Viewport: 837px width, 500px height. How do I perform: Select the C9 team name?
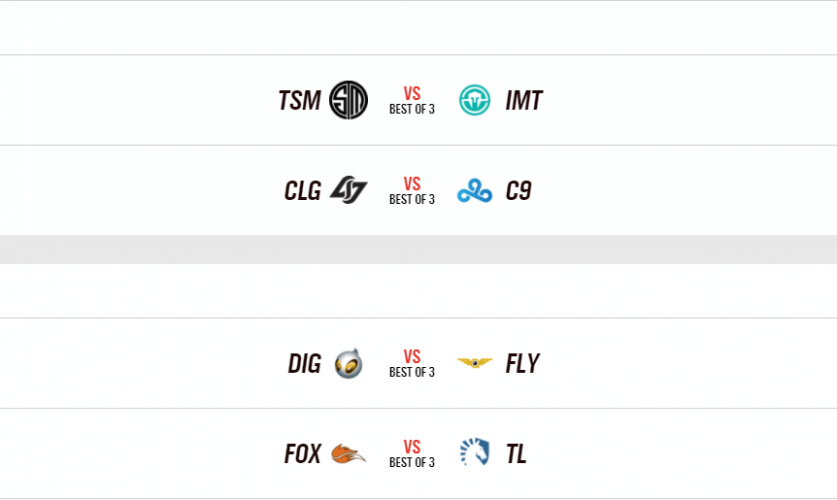click(518, 191)
